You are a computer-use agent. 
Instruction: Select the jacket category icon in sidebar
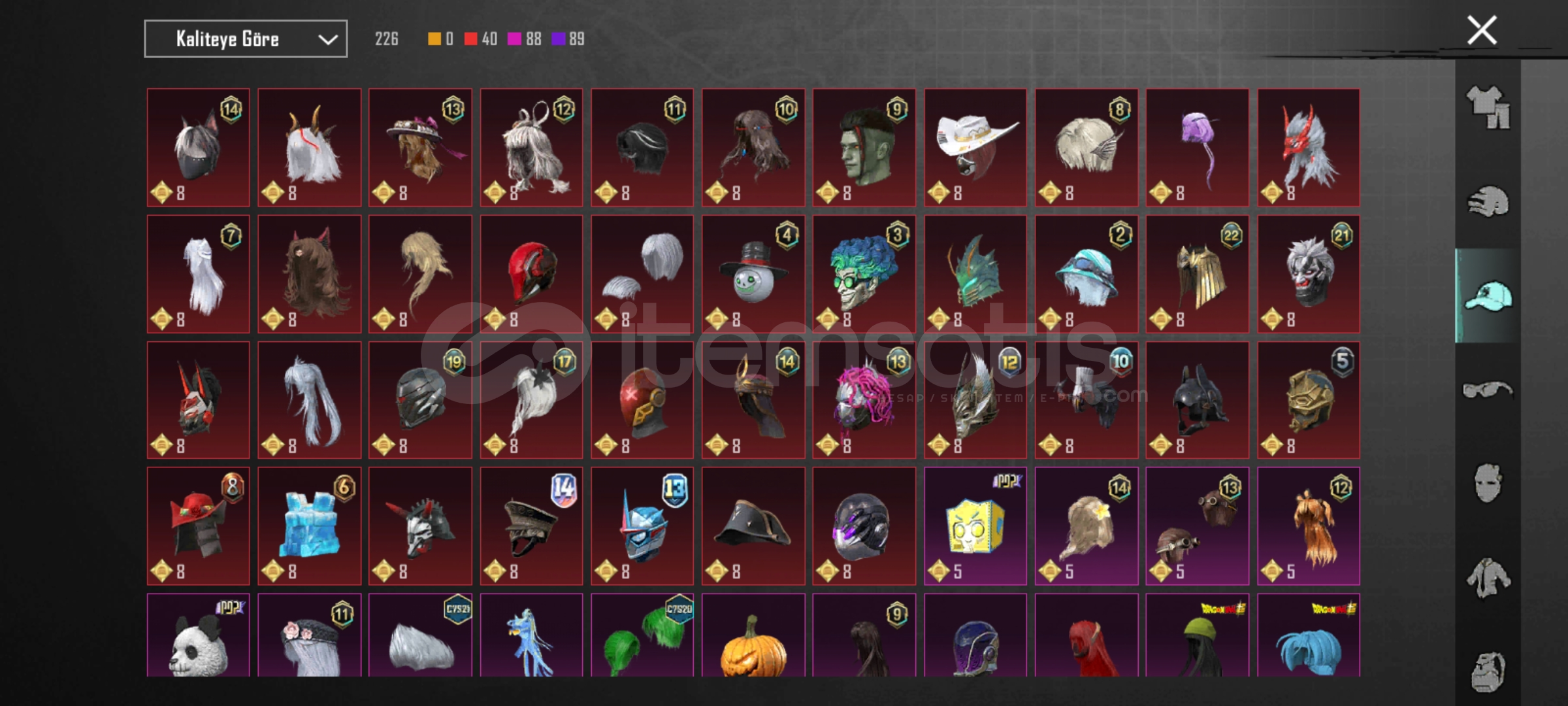tap(1488, 577)
